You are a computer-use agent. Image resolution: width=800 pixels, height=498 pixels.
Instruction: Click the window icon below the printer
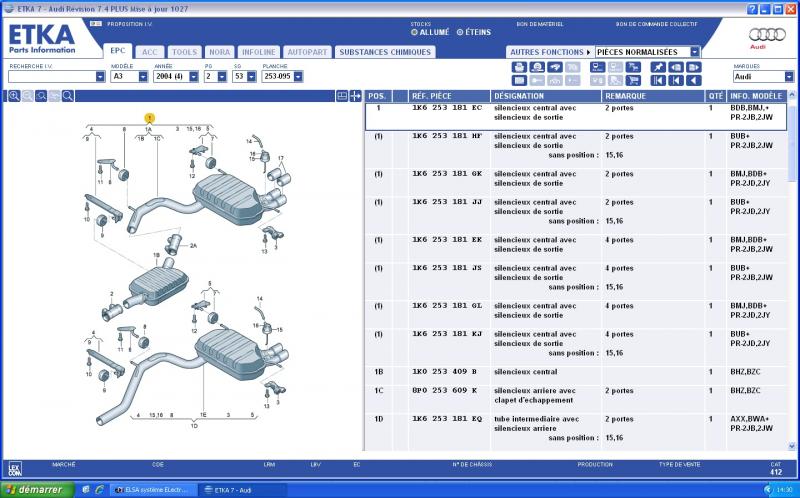coord(519,81)
